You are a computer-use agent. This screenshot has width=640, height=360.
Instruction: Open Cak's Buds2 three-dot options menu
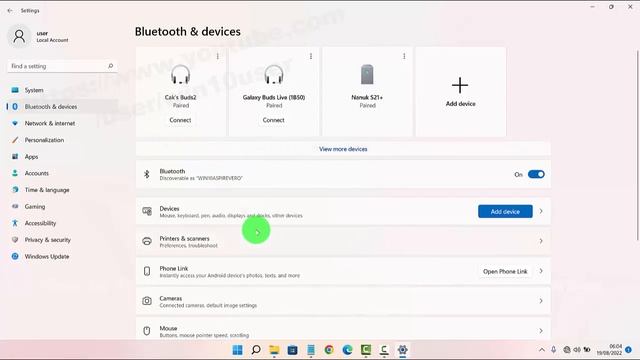218,56
